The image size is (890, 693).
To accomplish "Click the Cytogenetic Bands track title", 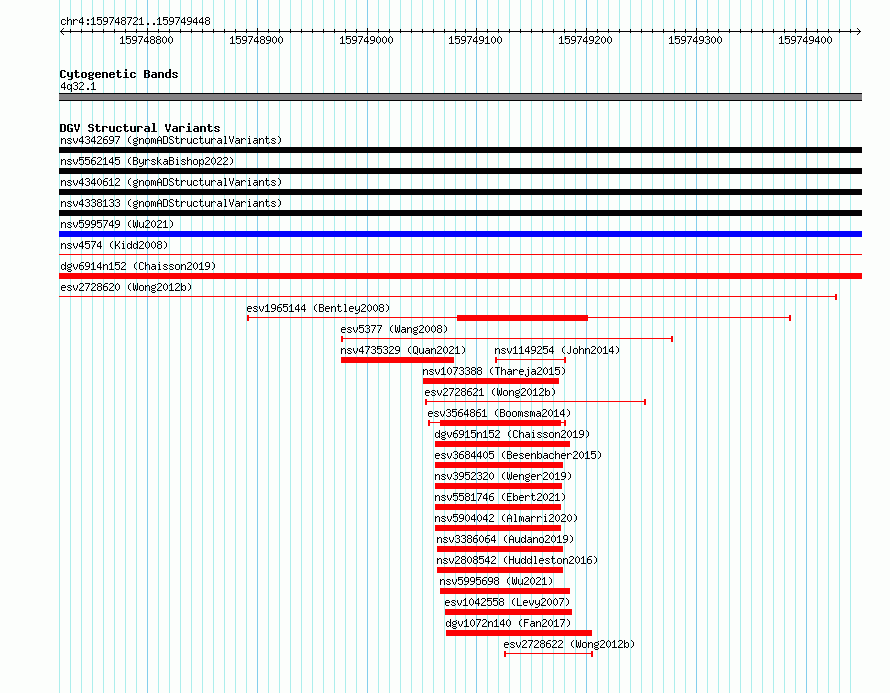I will click(119, 74).
